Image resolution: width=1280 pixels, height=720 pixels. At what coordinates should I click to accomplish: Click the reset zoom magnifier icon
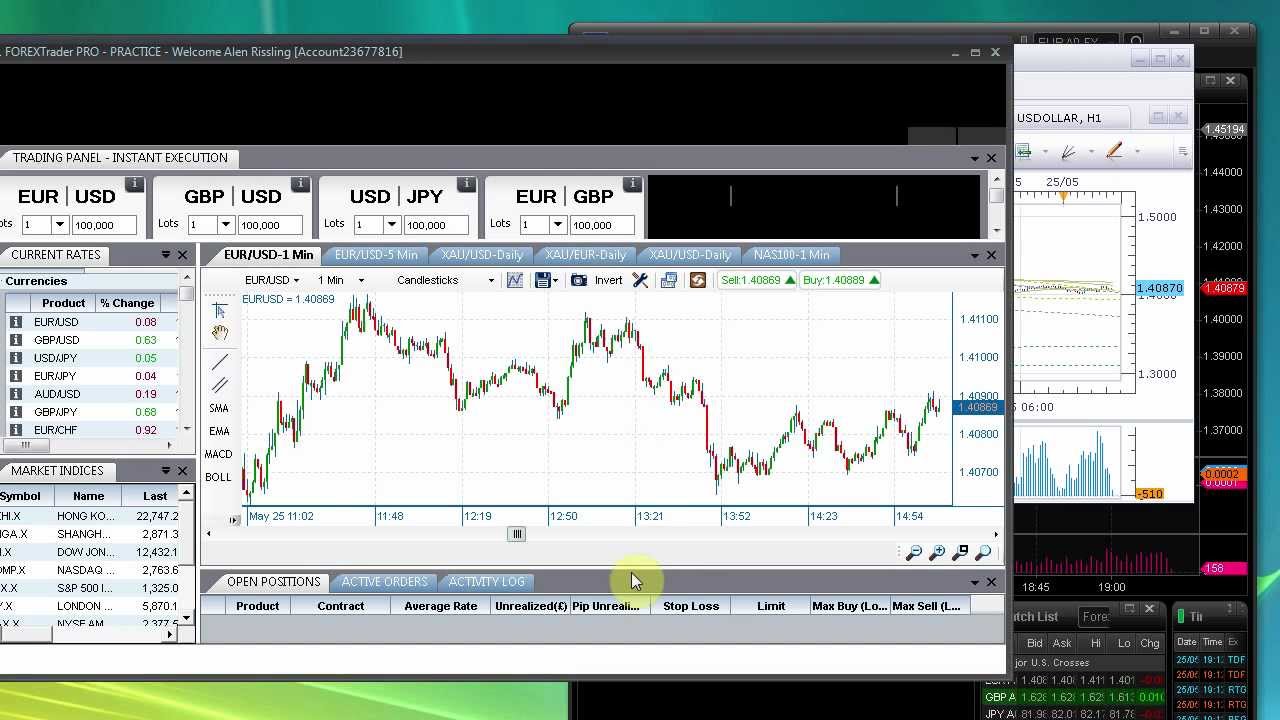[983, 553]
